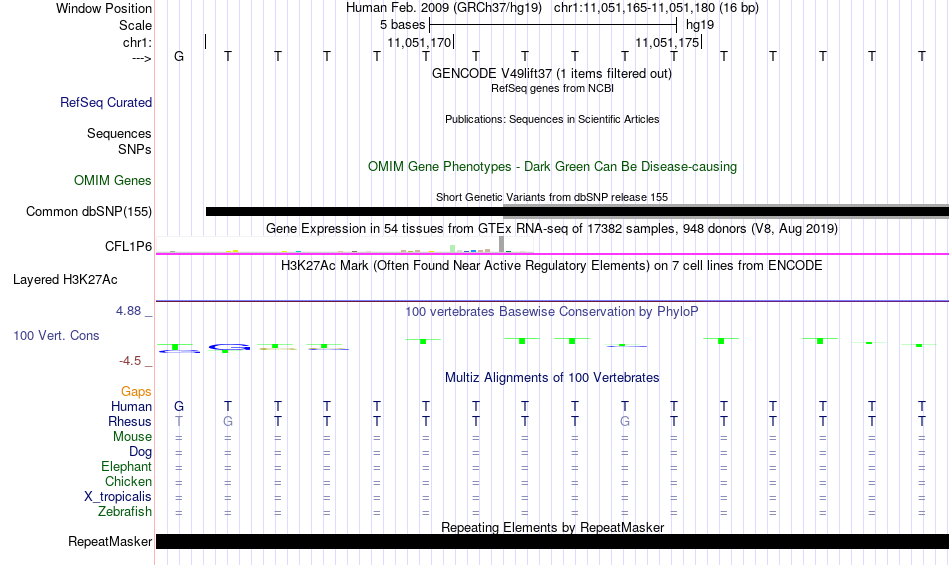Click the RefSeq genes from NCBI title
The image size is (950, 565).
[x=552, y=88]
